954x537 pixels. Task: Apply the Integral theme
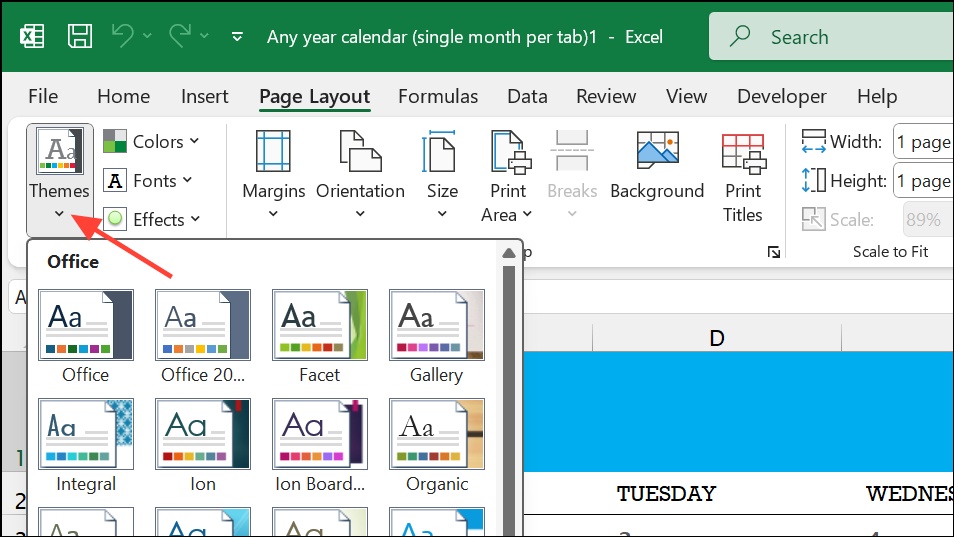coord(86,446)
